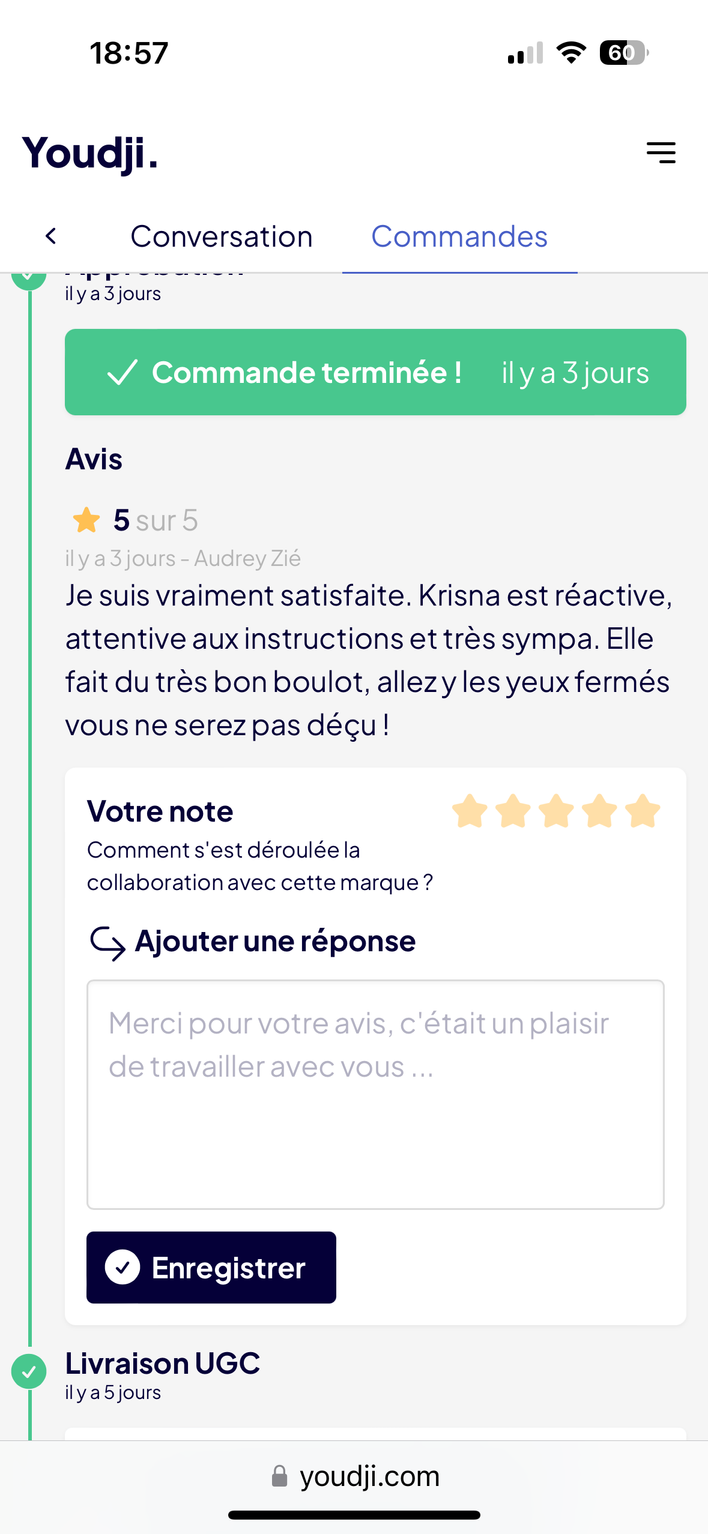
Task: Save the reply with Enregistrer button
Action: (211, 1267)
